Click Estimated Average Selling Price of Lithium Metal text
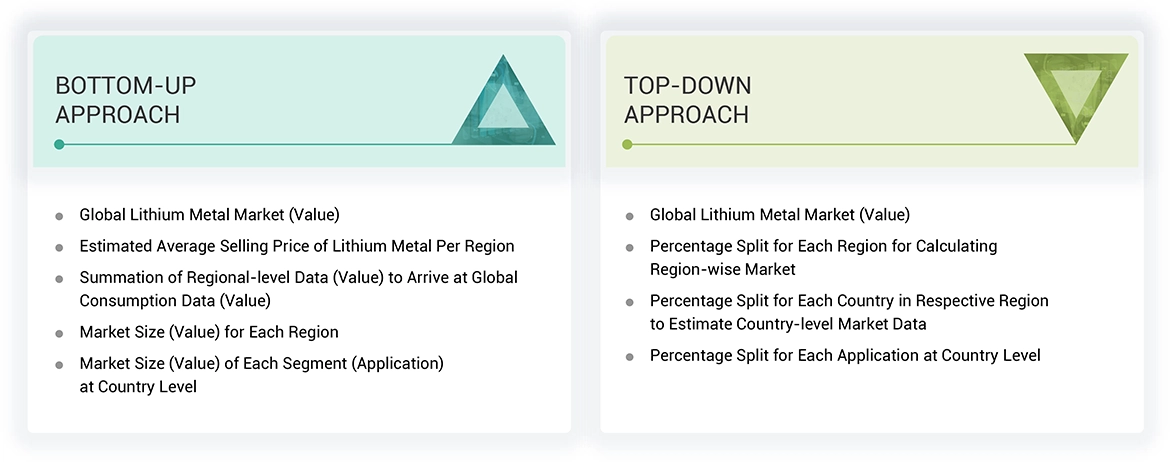Image resolution: width=1170 pixels, height=462 pixels. tap(297, 246)
